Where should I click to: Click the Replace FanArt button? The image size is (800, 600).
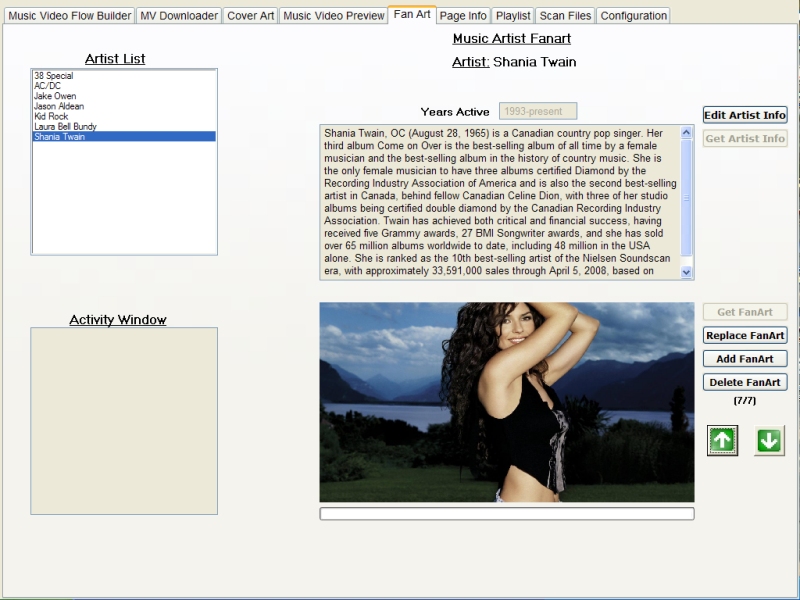coord(745,335)
